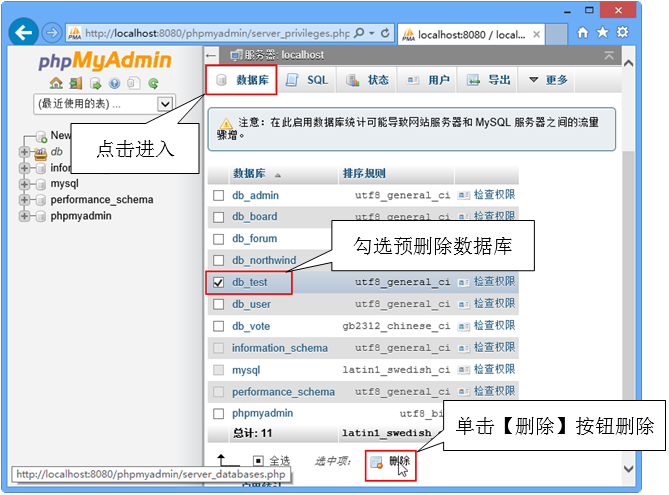Screen dimensions: 669x495
Task: Open the More dropdown tab
Action: point(548,80)
